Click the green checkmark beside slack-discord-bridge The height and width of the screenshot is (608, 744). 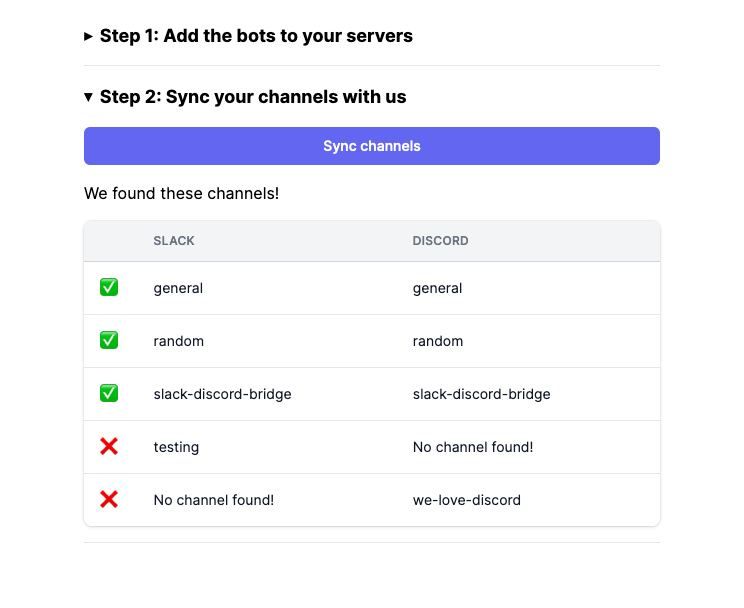(x=109, y=394)
